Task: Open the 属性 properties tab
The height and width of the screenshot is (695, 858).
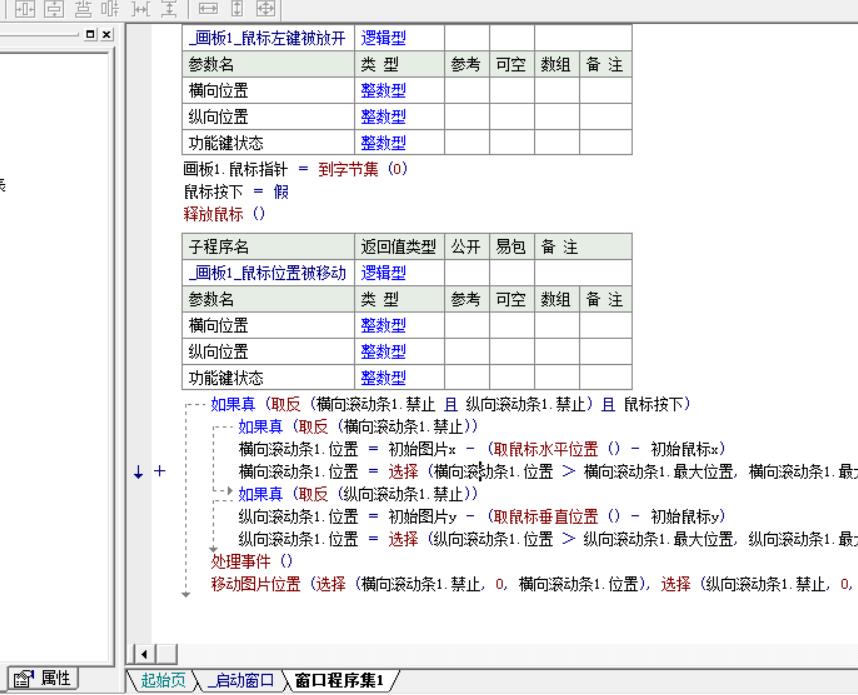Action: pyautogui.click(x=43, y=679)
